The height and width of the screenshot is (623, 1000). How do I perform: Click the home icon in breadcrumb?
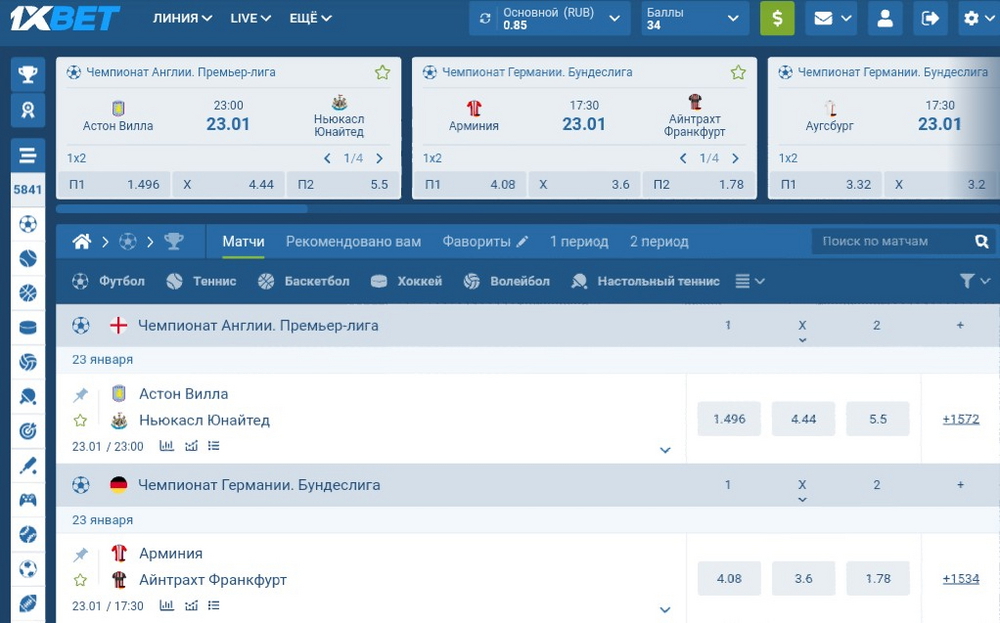coord(82,241)
